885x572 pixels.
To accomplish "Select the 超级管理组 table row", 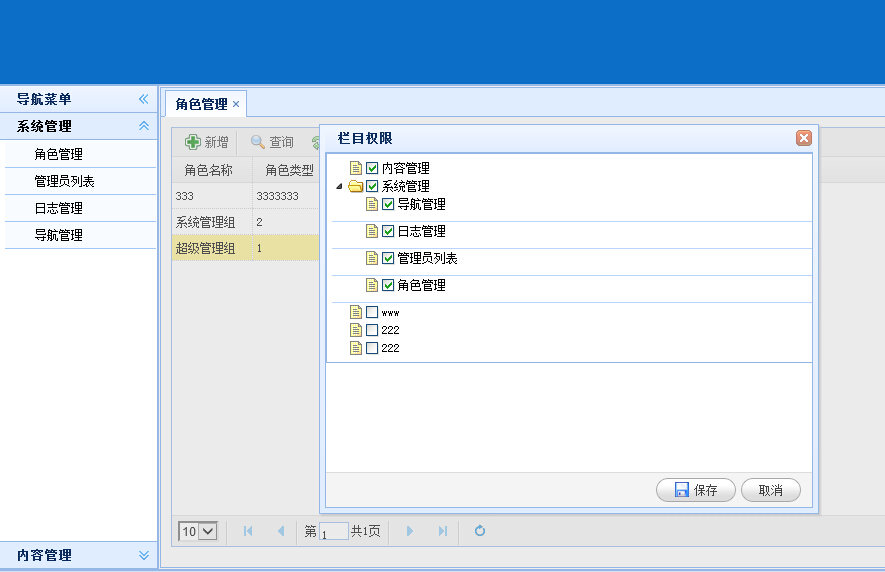I will pos(246,248).
